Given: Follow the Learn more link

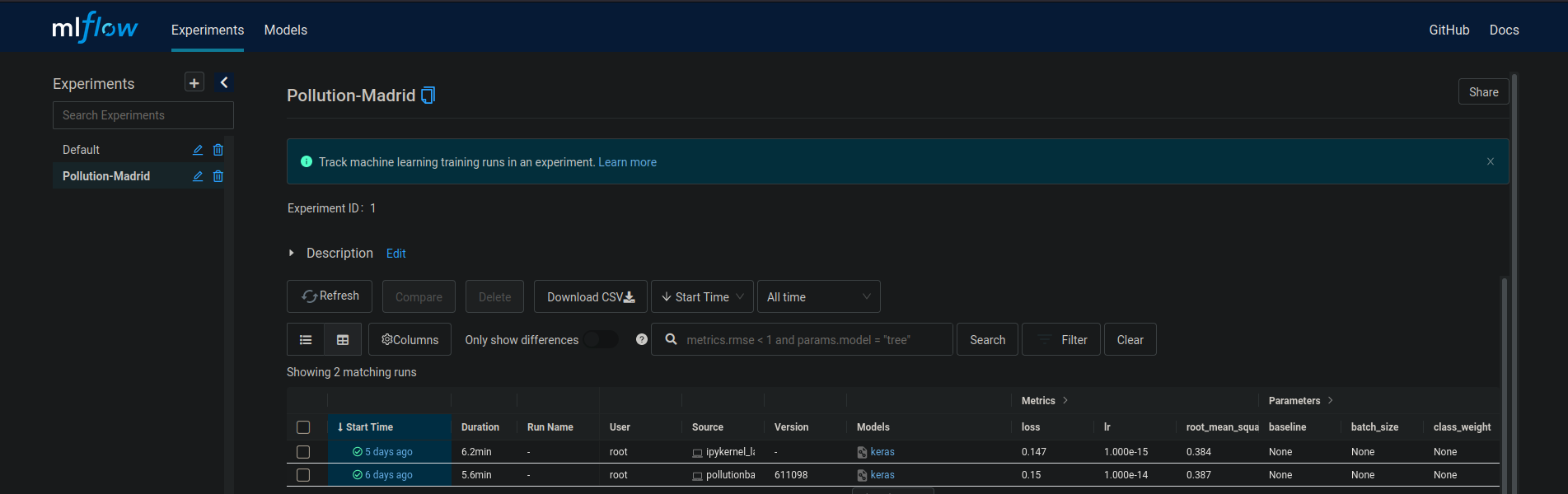Looking at the screenshot, I should 627,162.
